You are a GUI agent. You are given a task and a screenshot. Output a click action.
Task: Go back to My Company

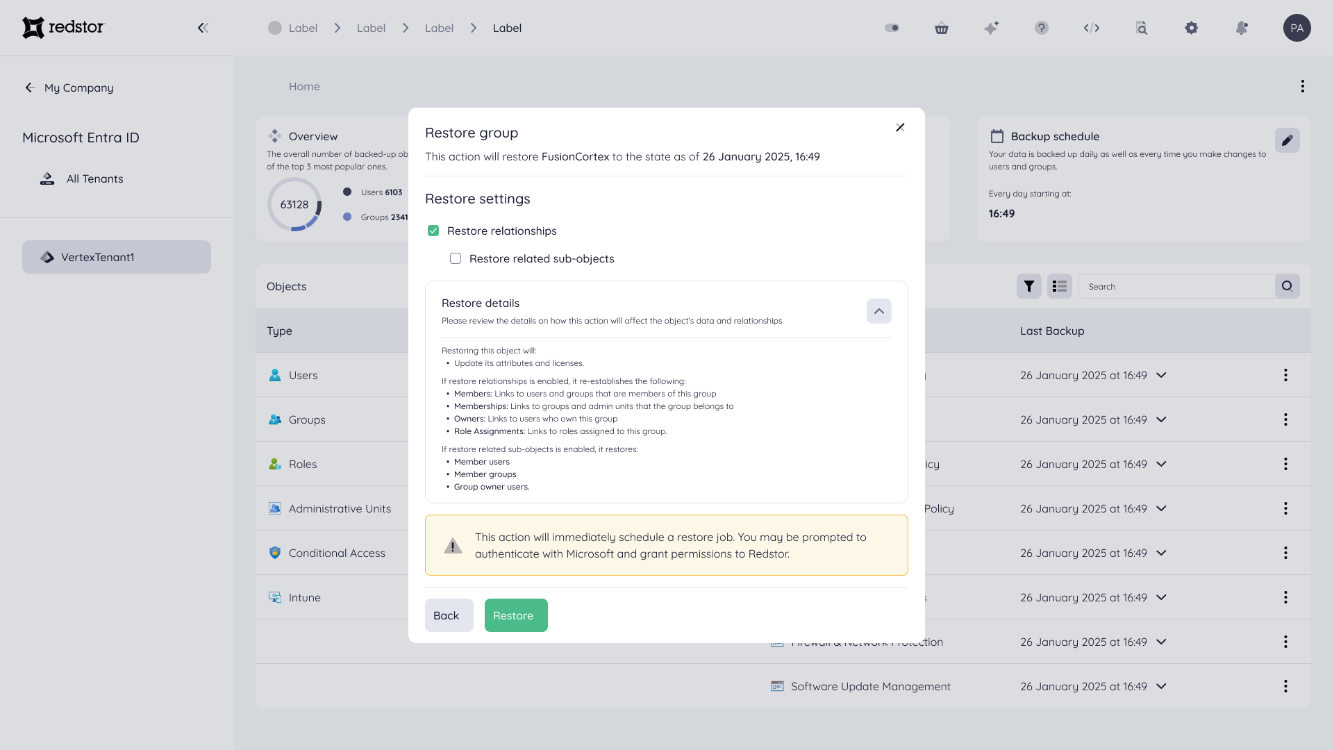tap(68, 88)
